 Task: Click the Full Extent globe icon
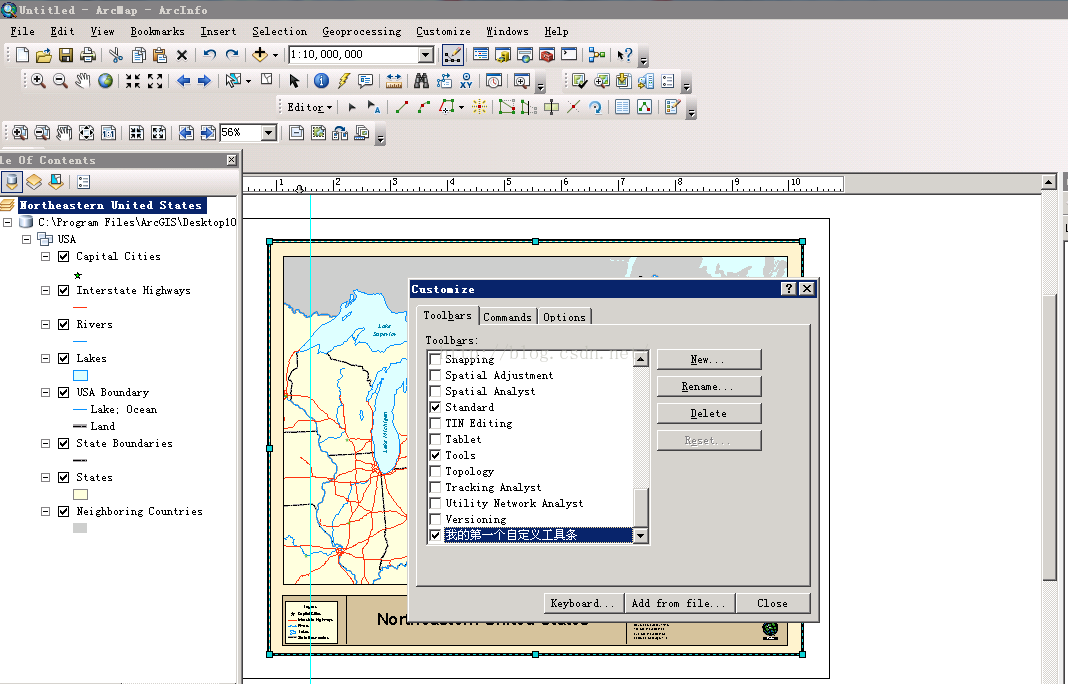(x=105, y=81)
